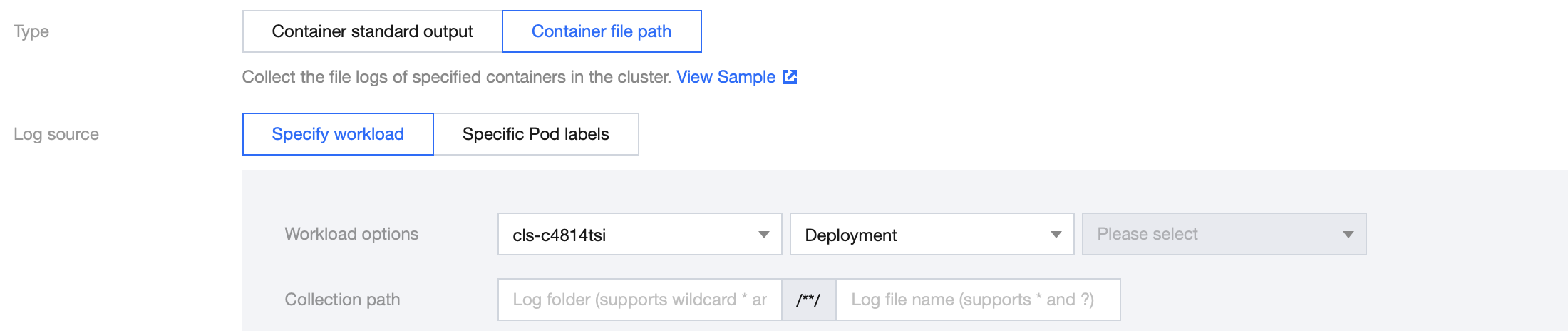Click the arrow icon on the cls-c4814tsi selector
Viewport: 1568px width, 331px height.
[764, 235]
